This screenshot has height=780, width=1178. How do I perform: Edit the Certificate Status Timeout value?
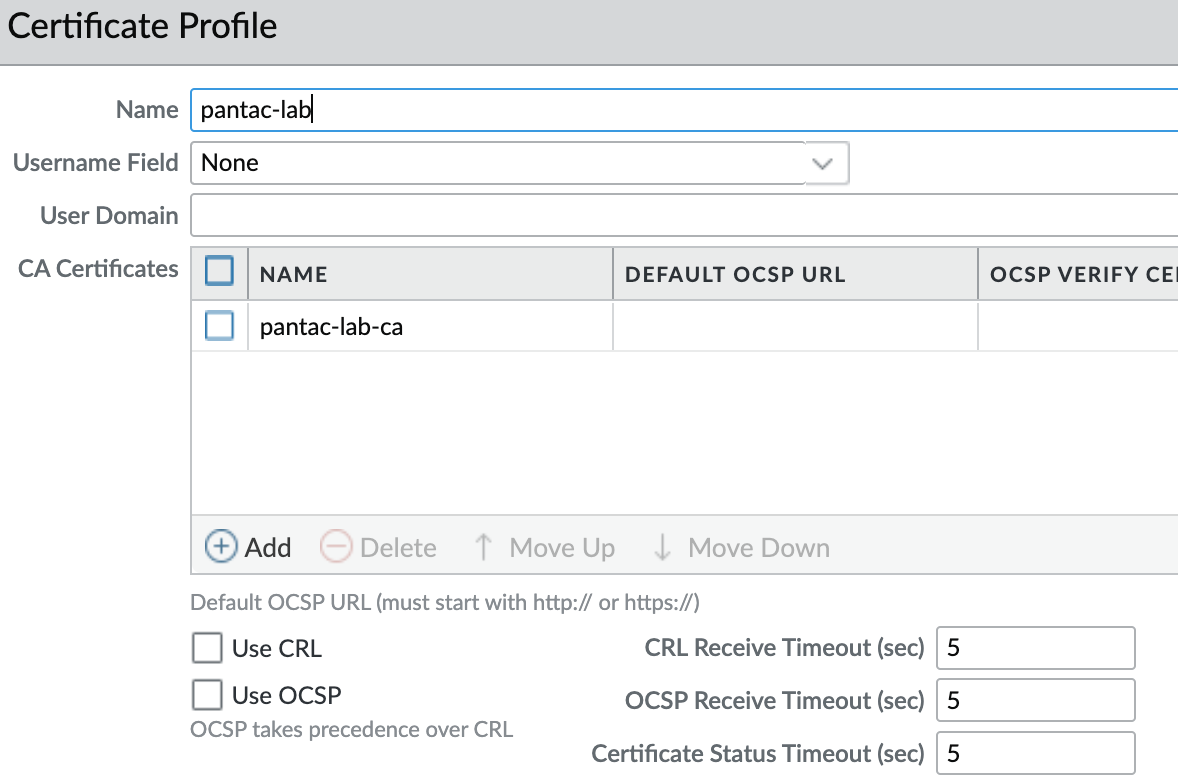[x=1035, y=753]
